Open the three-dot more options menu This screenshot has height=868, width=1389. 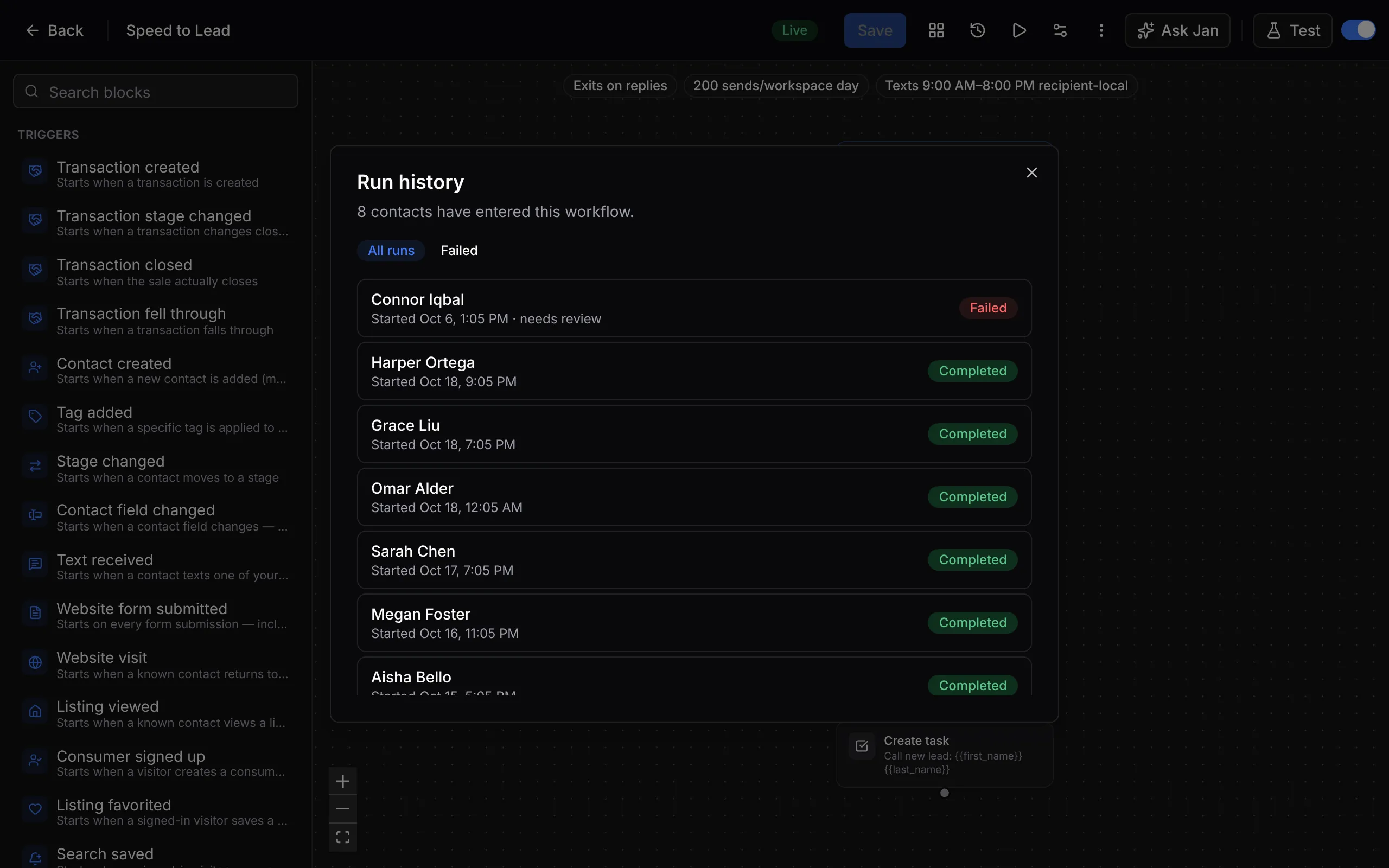[1101, 30]
